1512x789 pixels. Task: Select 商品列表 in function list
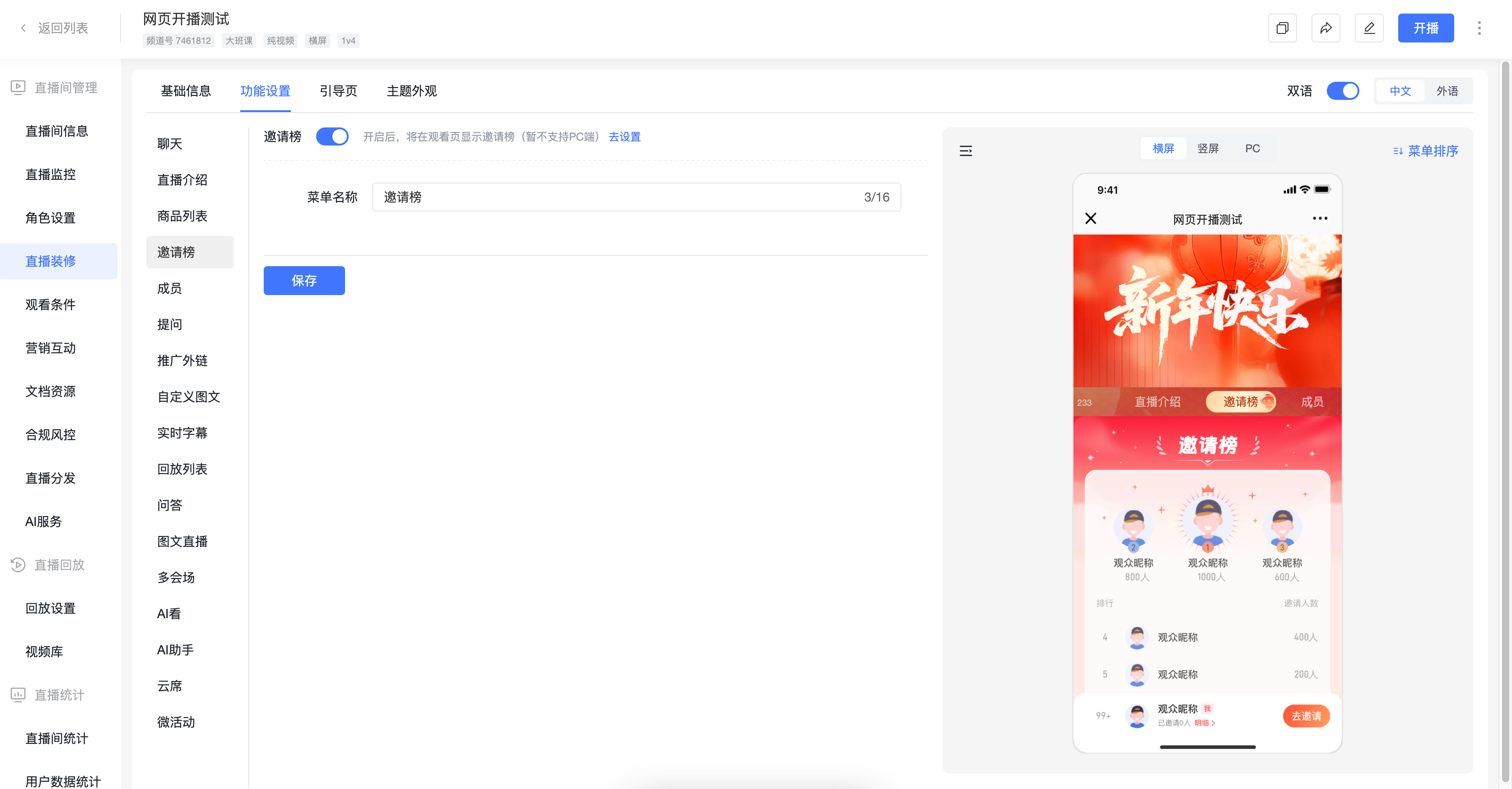pyautogui.click(x=182, y=216)
